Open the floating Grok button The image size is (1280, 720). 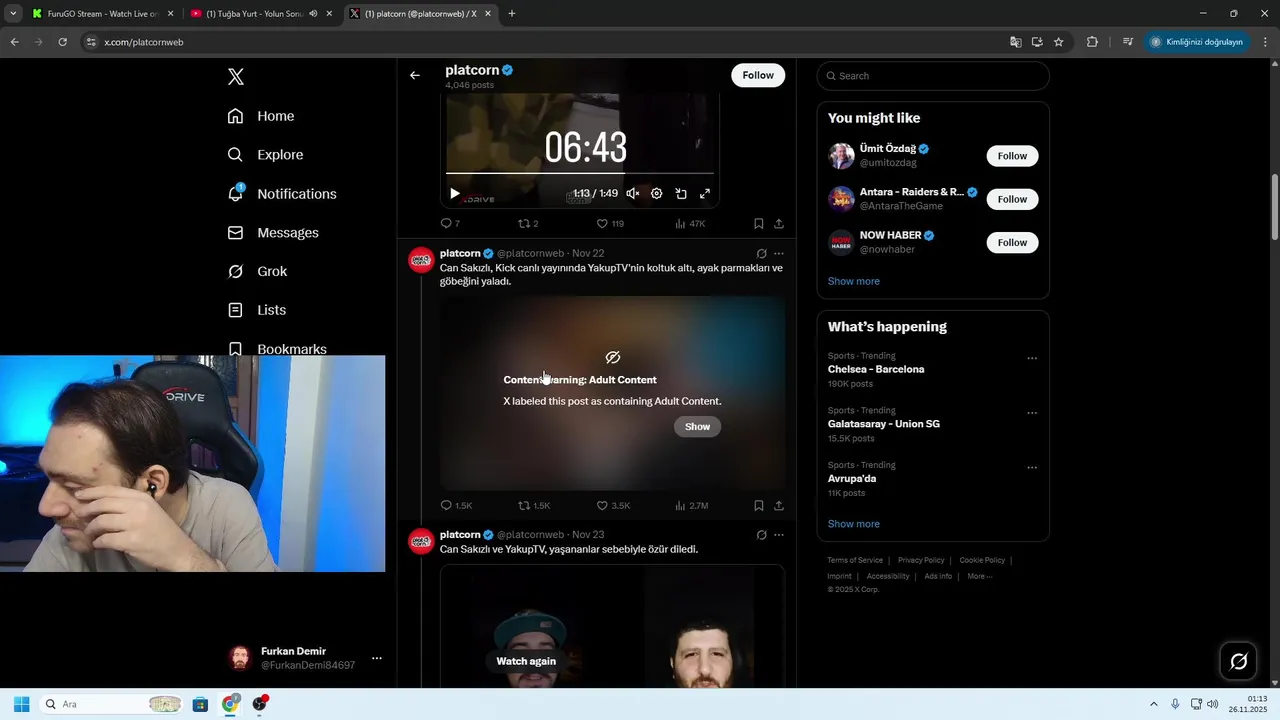[x=1239, y=661]
